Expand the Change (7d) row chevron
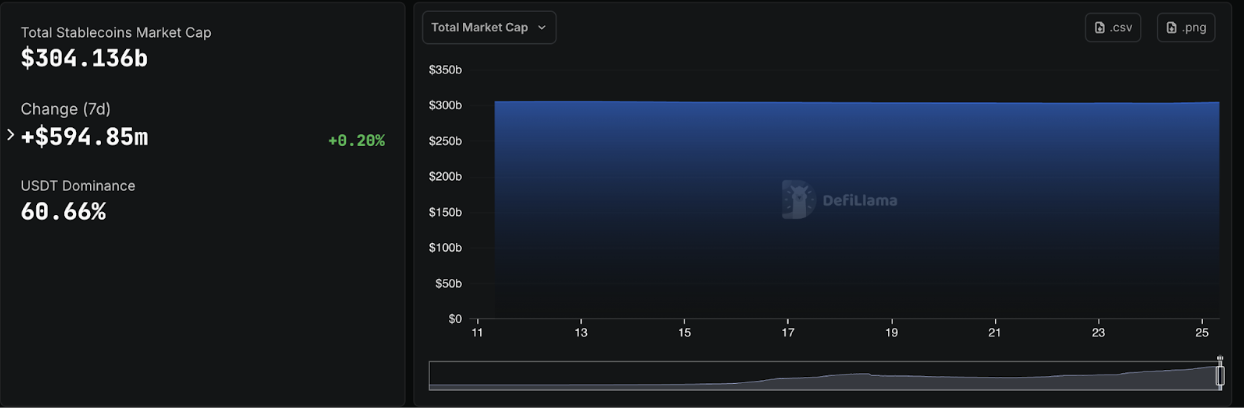Screen dimensions: 1244x410 (11, 135)
